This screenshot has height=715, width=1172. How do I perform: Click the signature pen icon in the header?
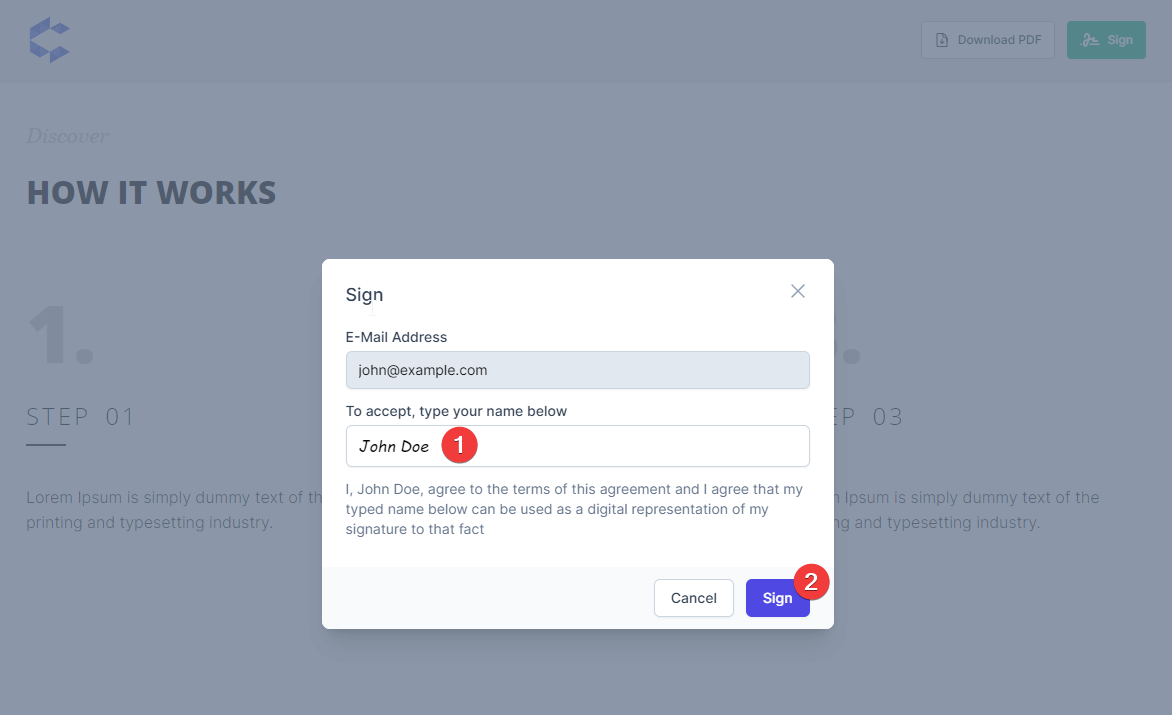1090,40
